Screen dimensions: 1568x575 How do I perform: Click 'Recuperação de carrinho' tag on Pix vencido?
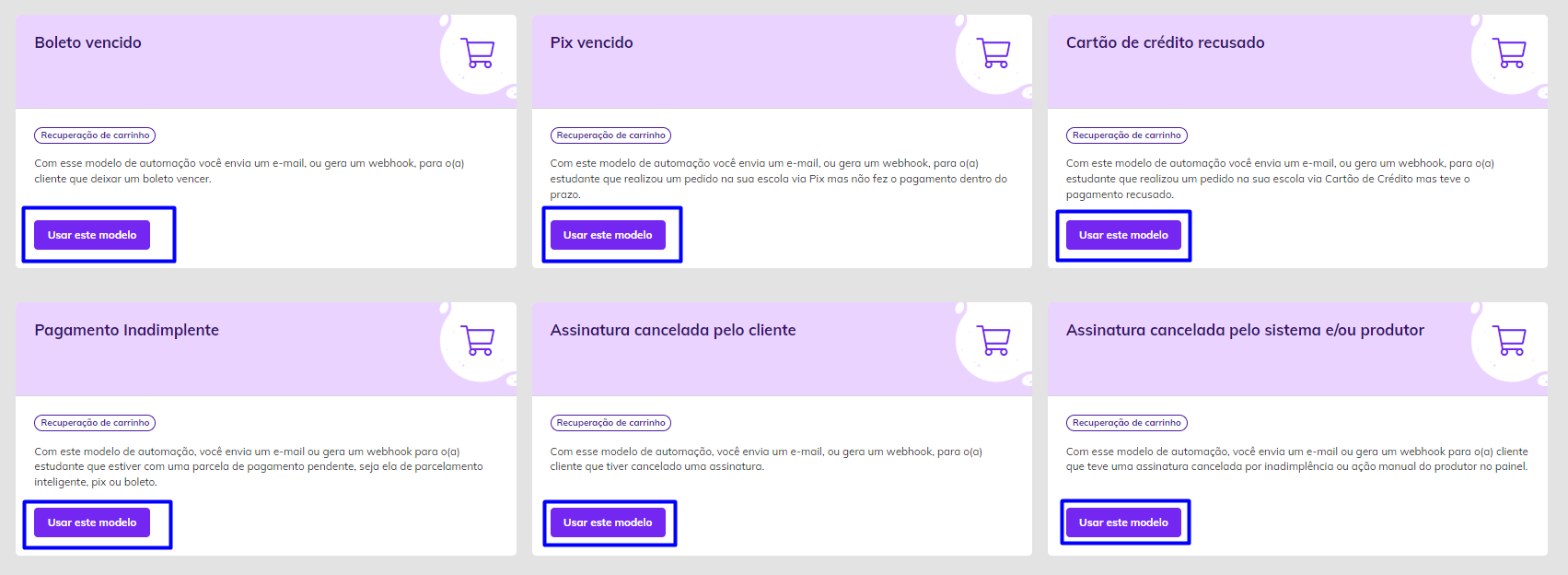point(610,135)
